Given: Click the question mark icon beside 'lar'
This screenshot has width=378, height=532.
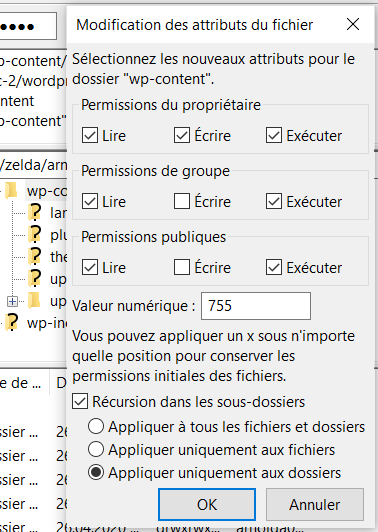Looking at the screenshot, I should (35, 212).
